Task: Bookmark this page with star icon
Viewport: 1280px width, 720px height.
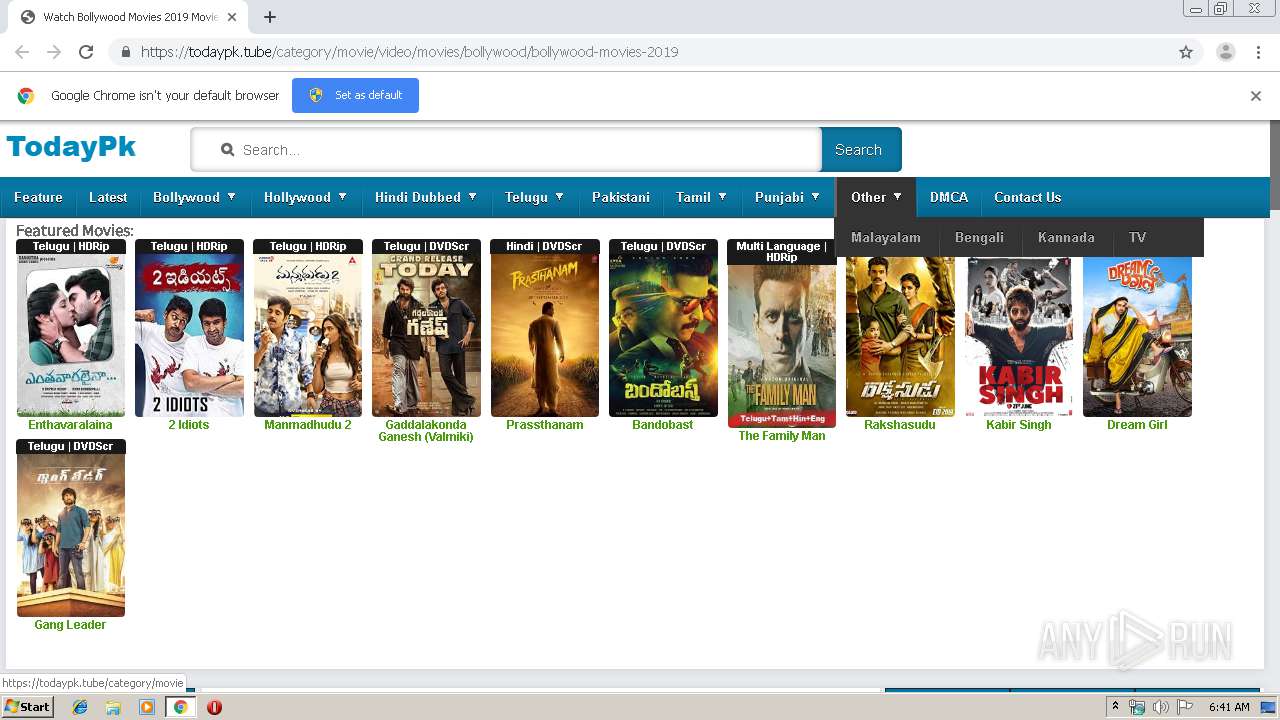Action: pos(1186,52)
